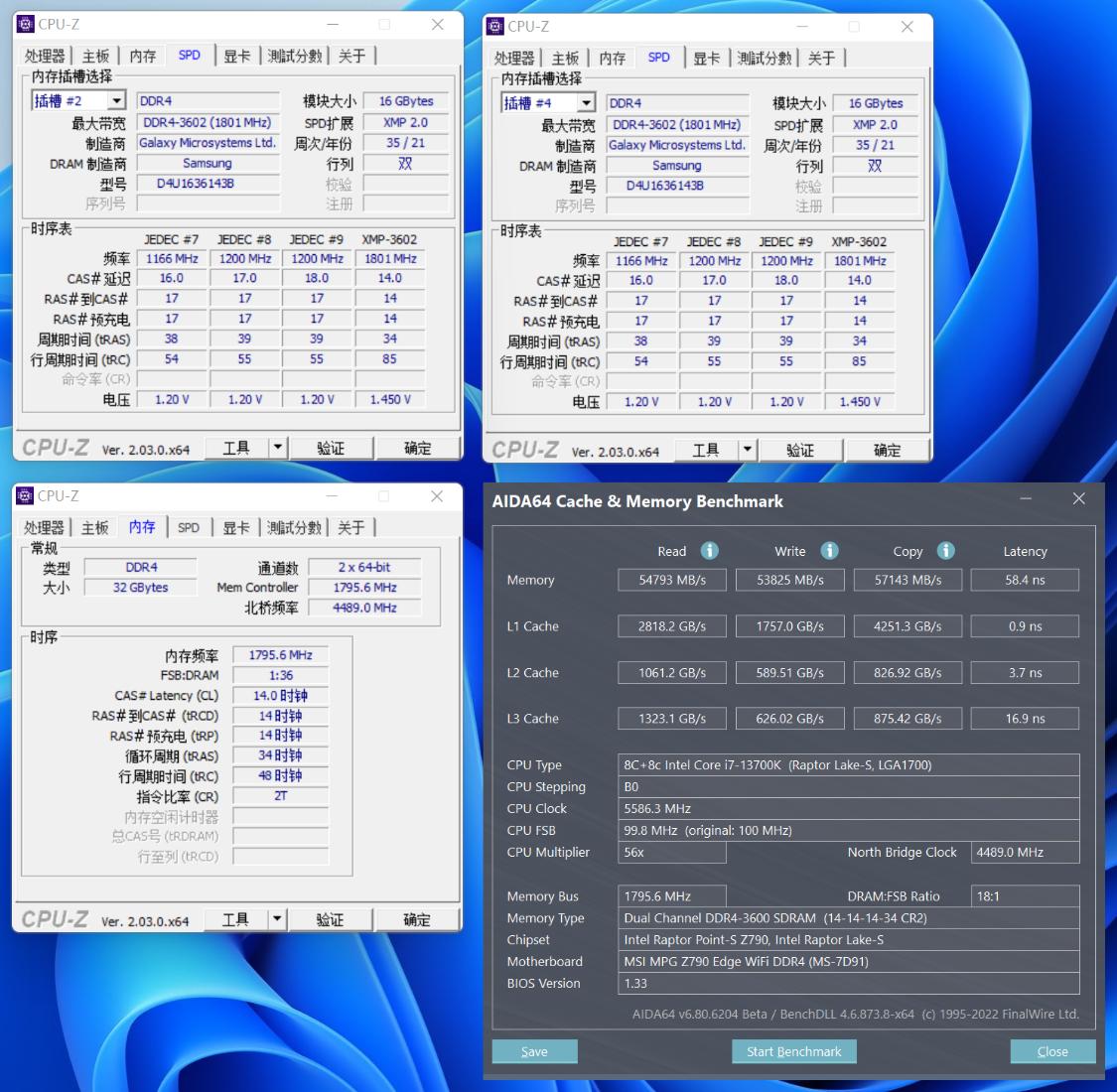Open the 插槽 #2 slot selection dropdown
Viewport: 1117px width, 1092px height.
click(116, 100)
